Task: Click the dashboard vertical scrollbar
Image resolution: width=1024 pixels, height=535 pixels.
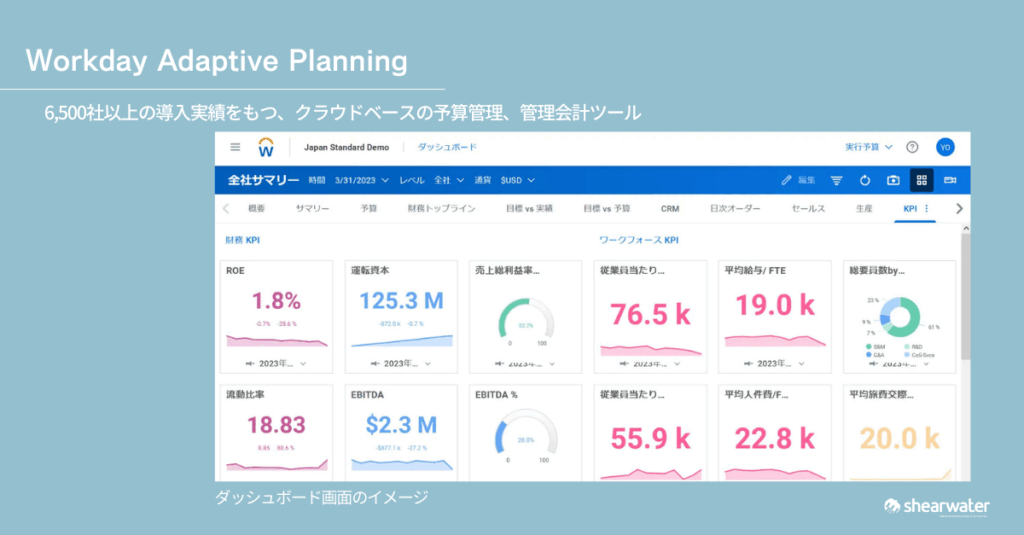Action: (965, 297)
